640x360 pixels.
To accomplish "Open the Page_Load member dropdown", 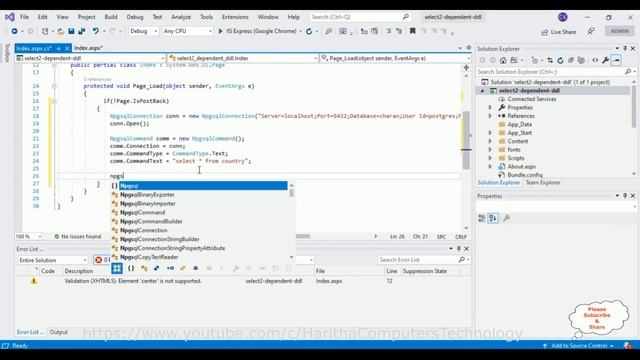I will pyautogui.click(x=395, y=58).
